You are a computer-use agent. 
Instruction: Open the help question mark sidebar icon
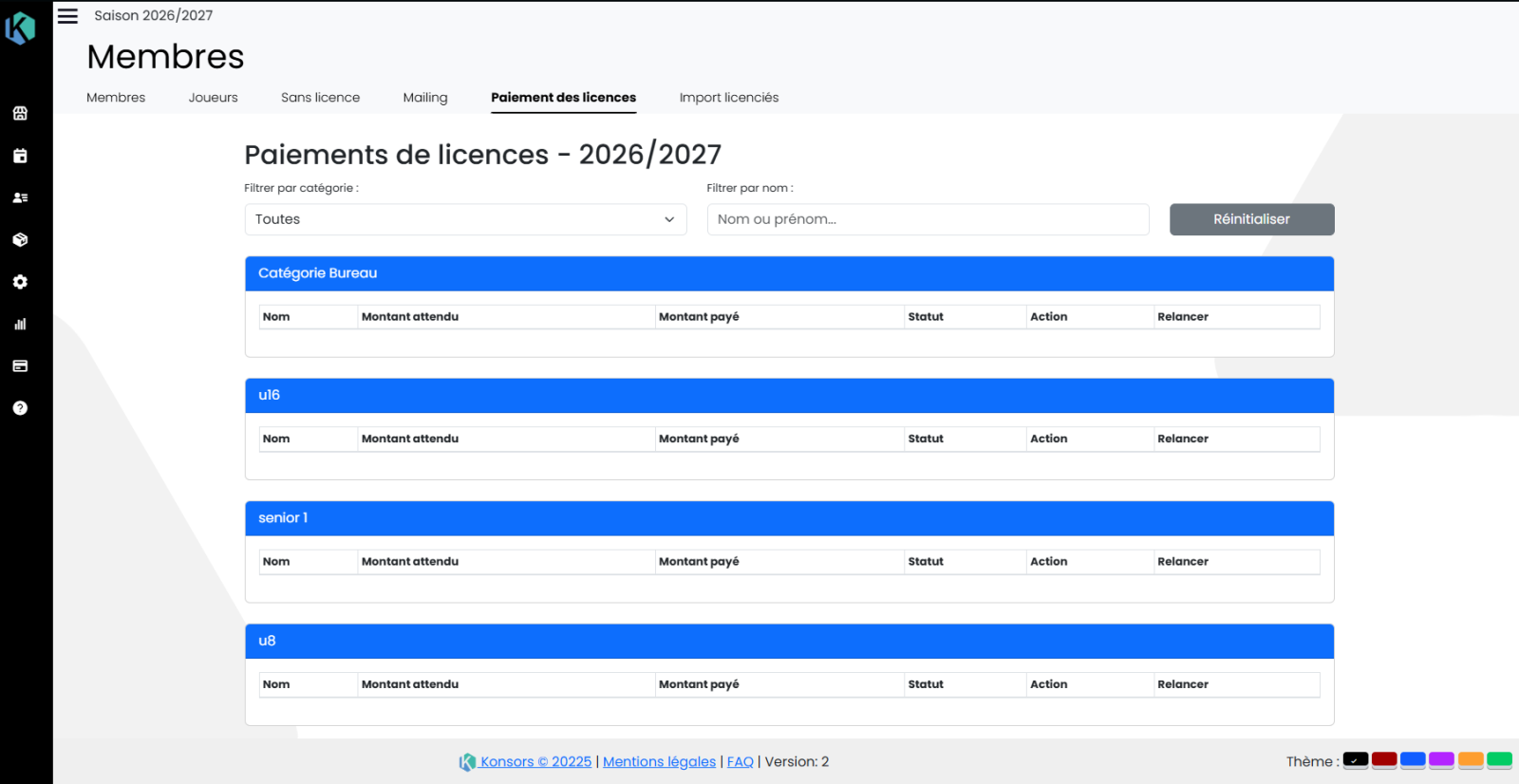point(20,408)
